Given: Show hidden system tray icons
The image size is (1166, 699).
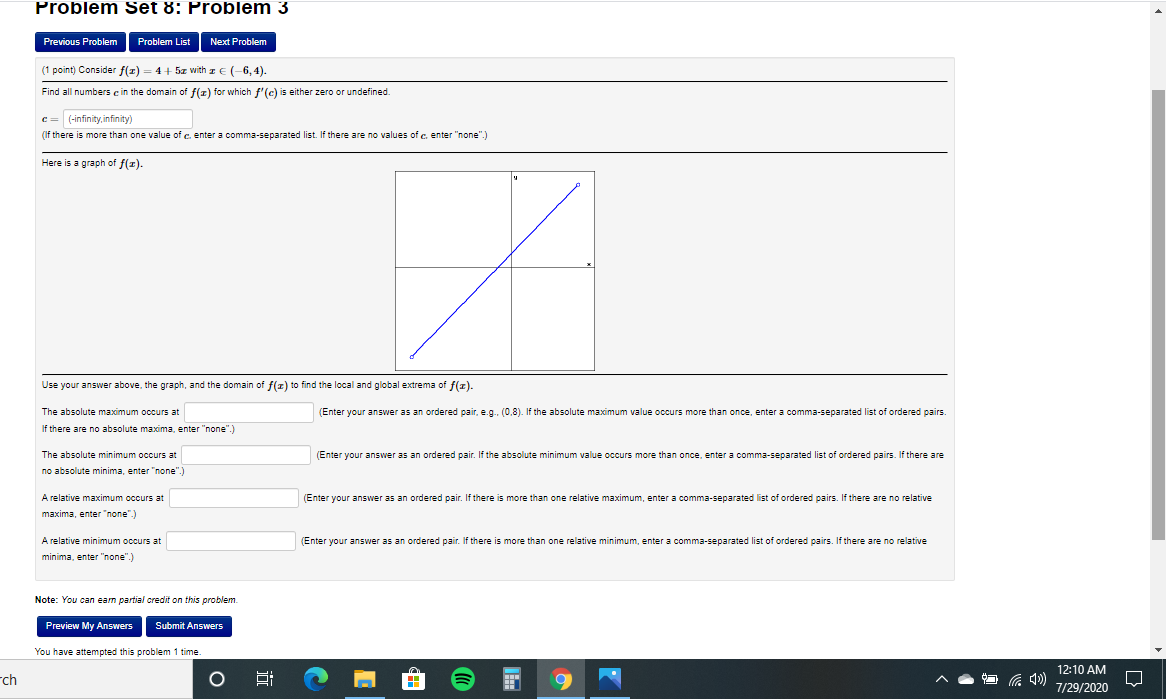Looking at the screenshot, I should 941,679.
